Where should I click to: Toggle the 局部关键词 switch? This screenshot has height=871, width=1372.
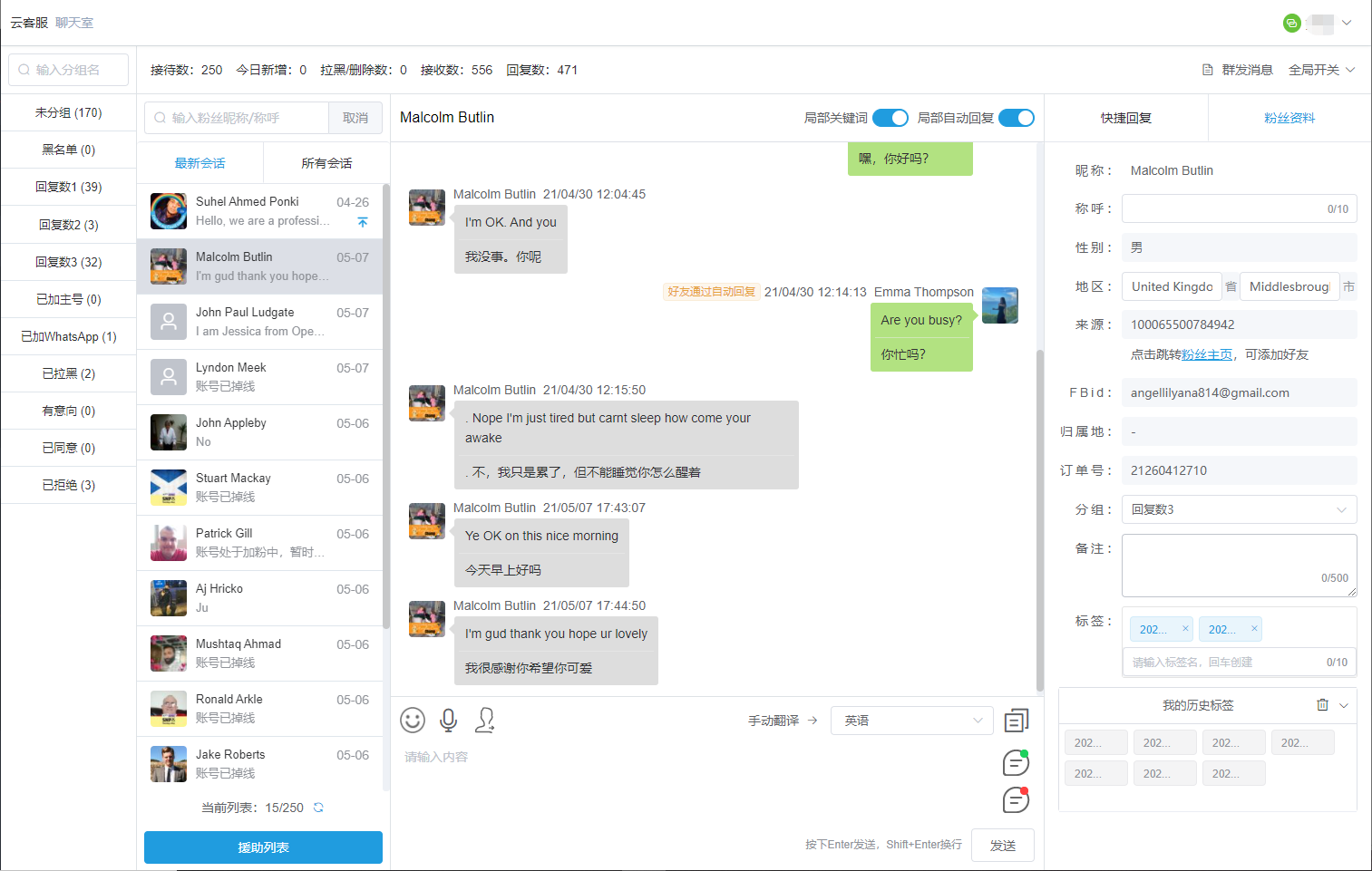pyautogui.click(x=890, y=118)
